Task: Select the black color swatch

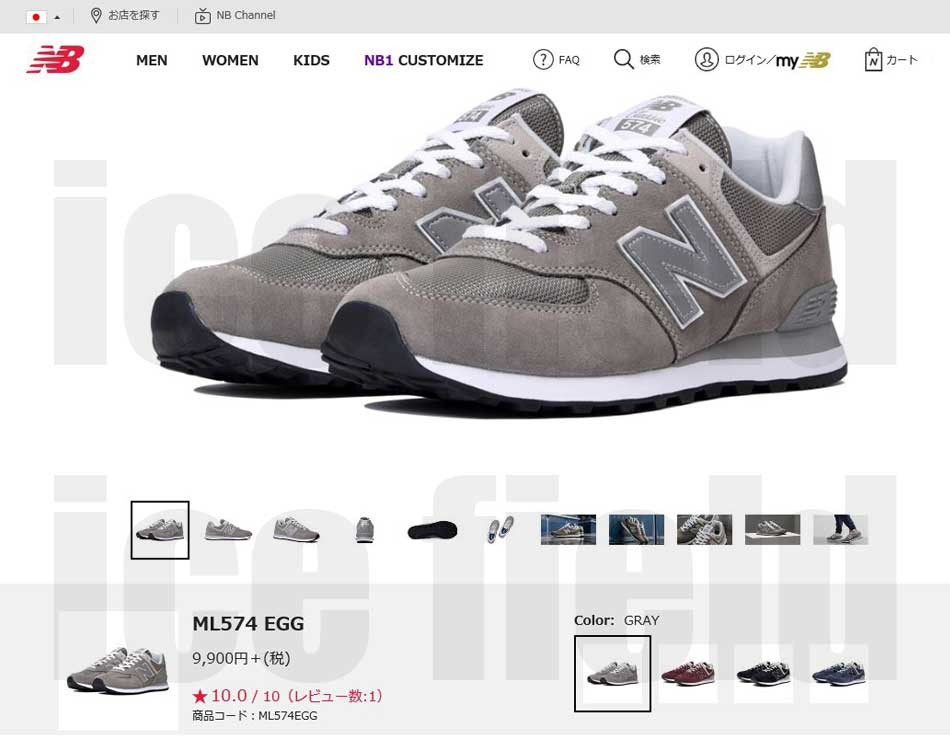Action: tap(763, 673)
